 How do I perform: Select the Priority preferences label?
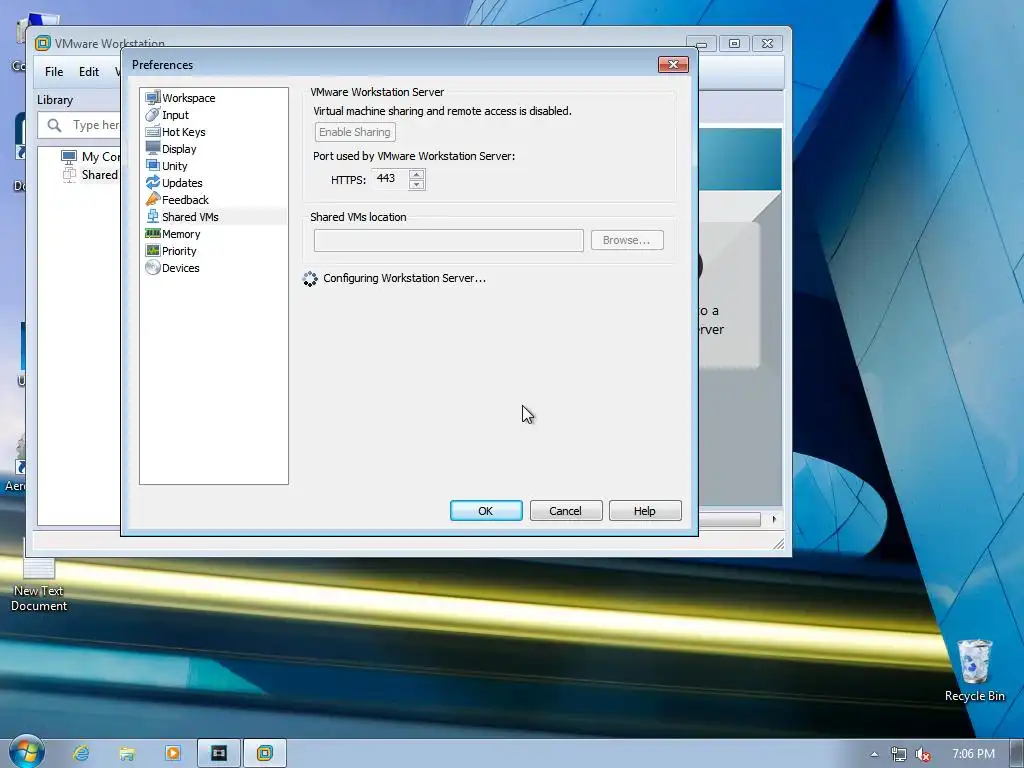click(x=179, y=251)
